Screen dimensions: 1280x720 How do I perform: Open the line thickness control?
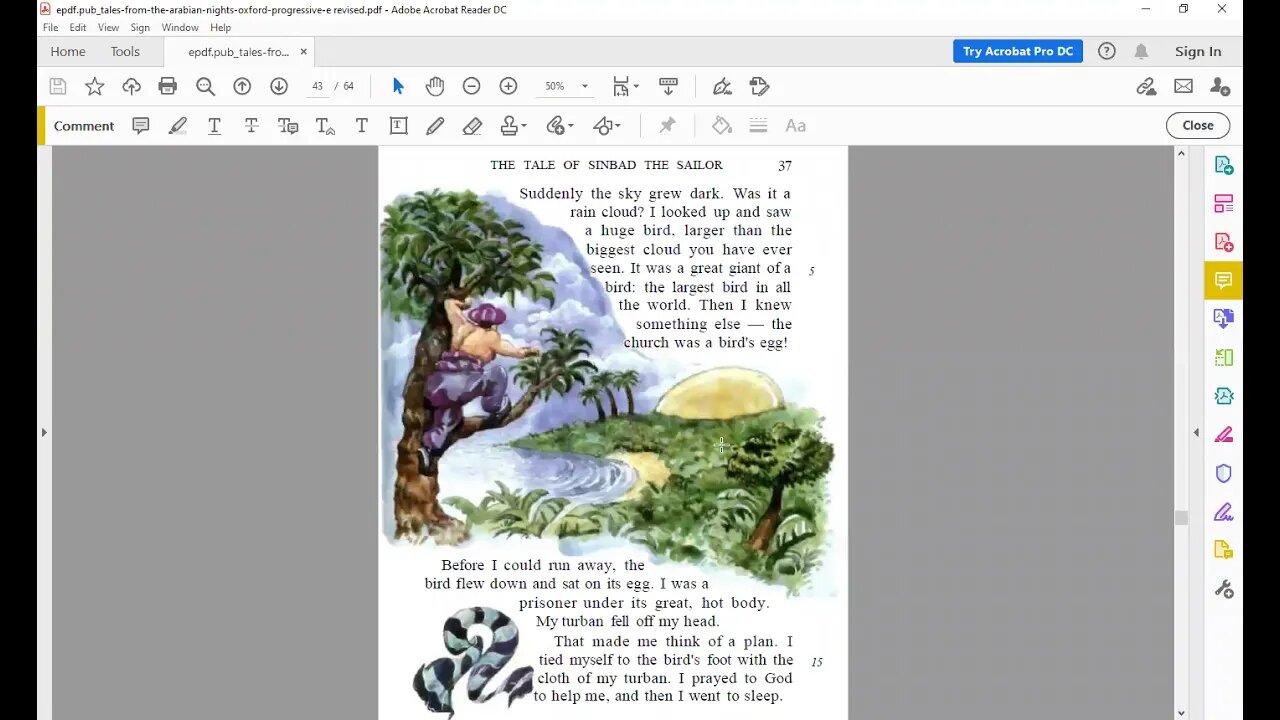[758, 126]
